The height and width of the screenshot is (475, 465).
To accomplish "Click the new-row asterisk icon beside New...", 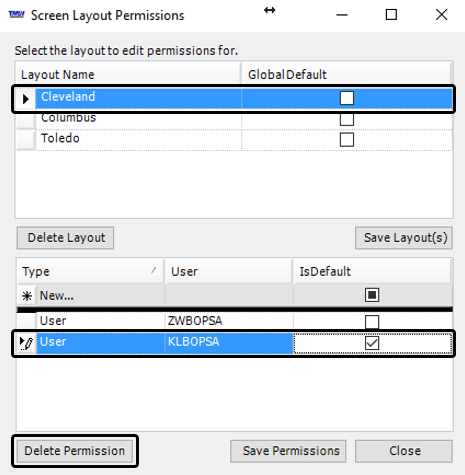I will coord(27,296).
